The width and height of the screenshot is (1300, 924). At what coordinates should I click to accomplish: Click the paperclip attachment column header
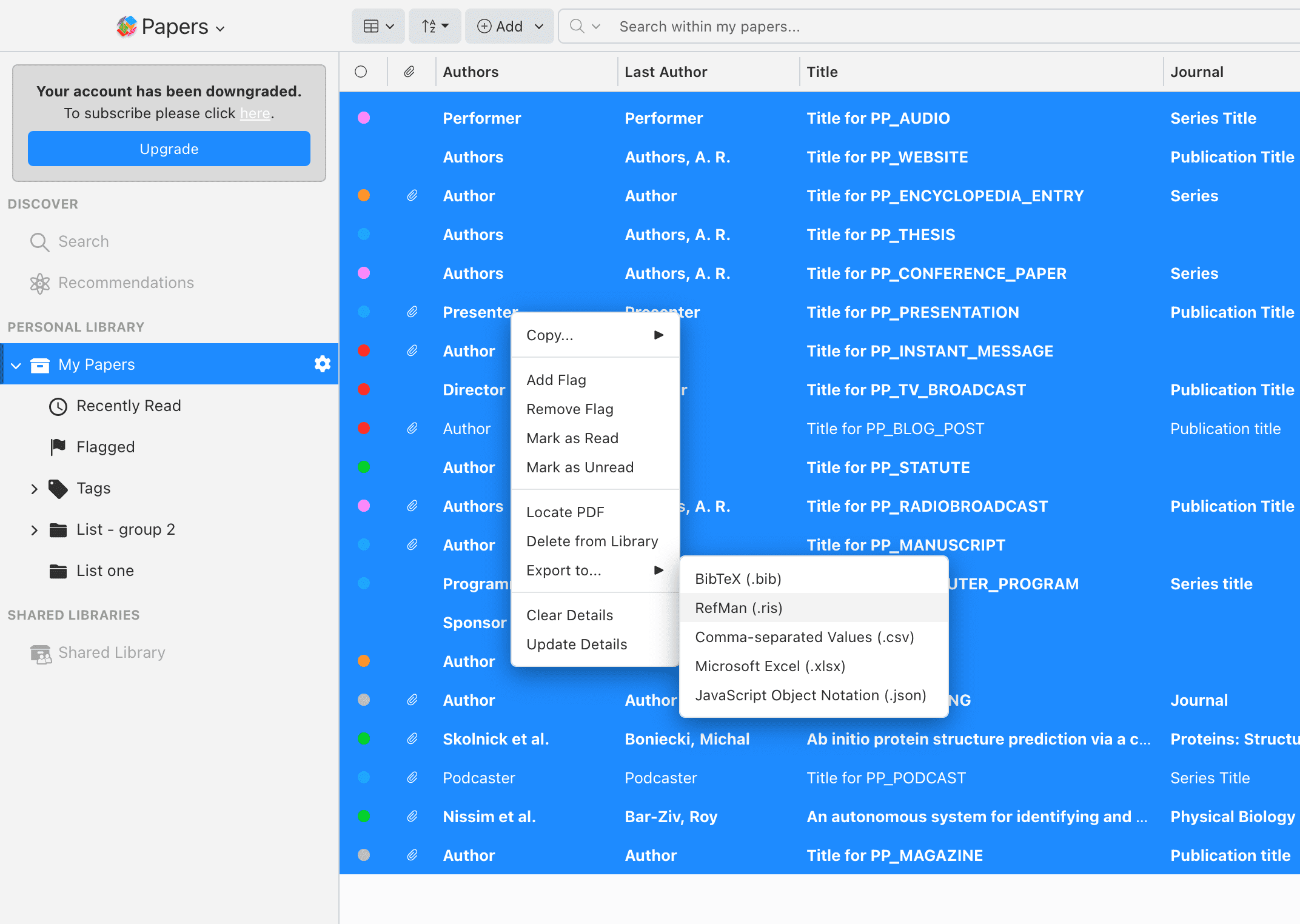[410, 72]
